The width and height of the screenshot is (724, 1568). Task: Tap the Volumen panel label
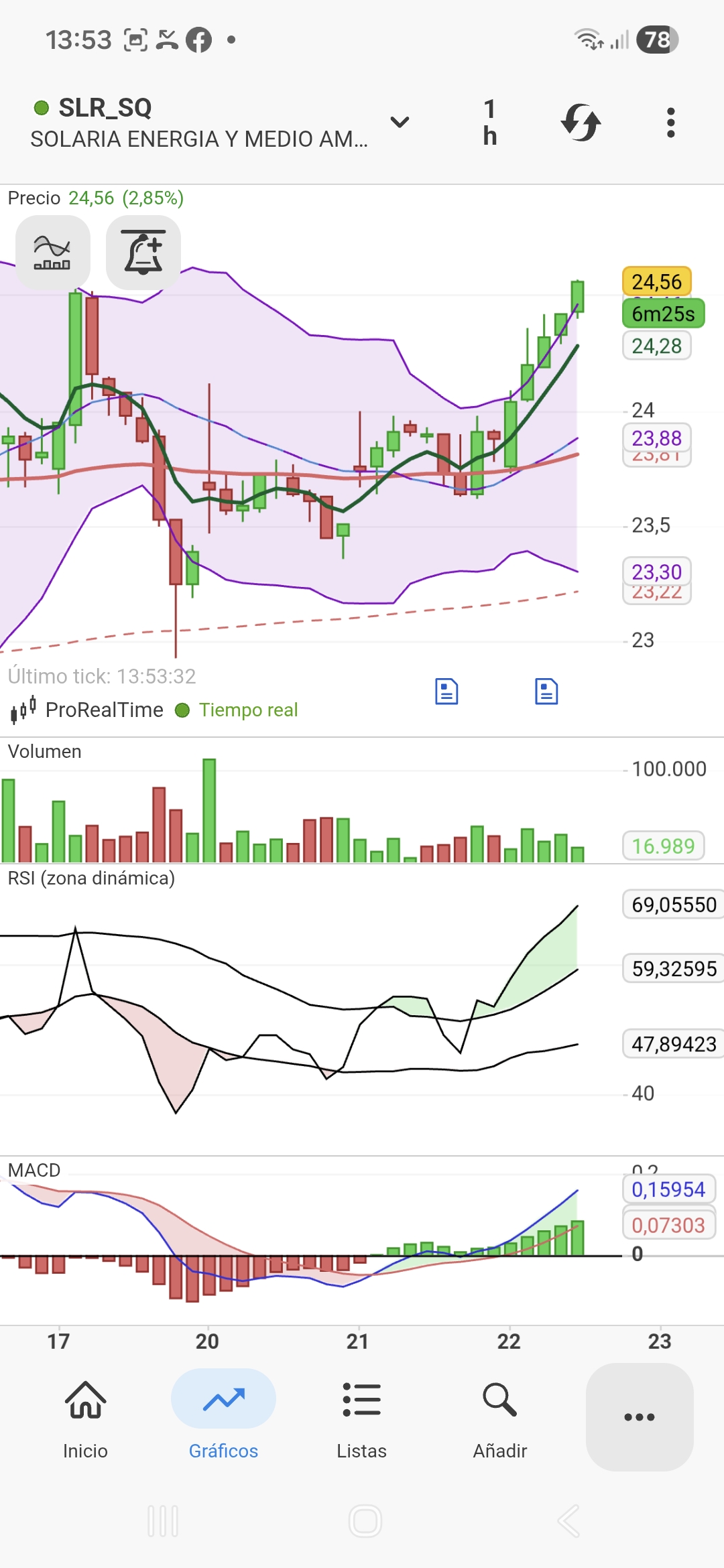(44, 752)
